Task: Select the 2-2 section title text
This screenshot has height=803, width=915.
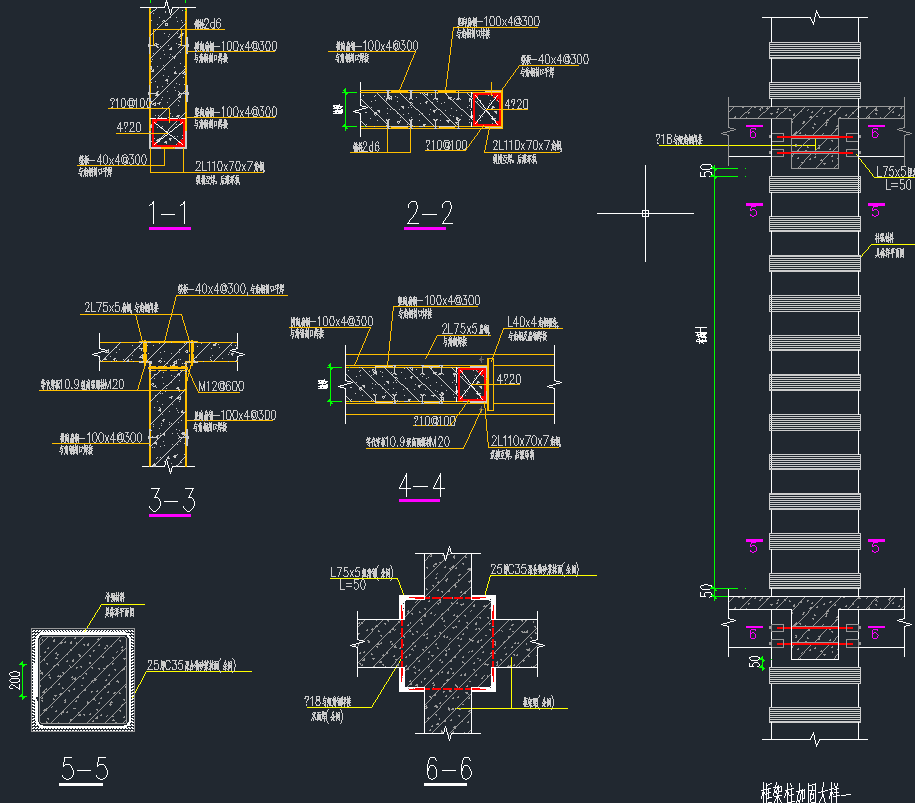Action: click(x=429, y=212)
